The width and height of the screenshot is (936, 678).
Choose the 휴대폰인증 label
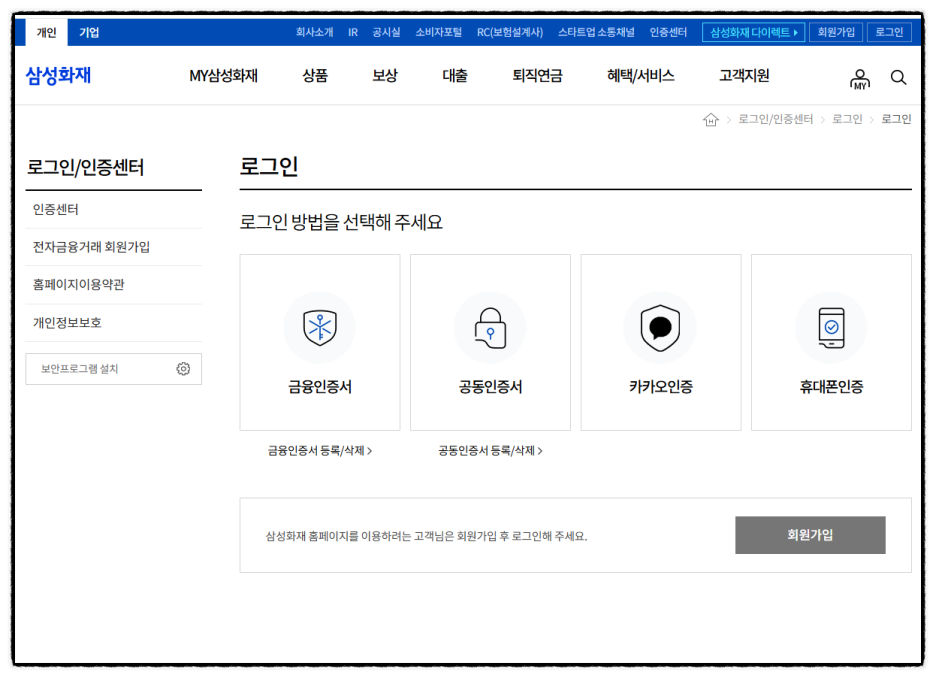coord(831,387)
